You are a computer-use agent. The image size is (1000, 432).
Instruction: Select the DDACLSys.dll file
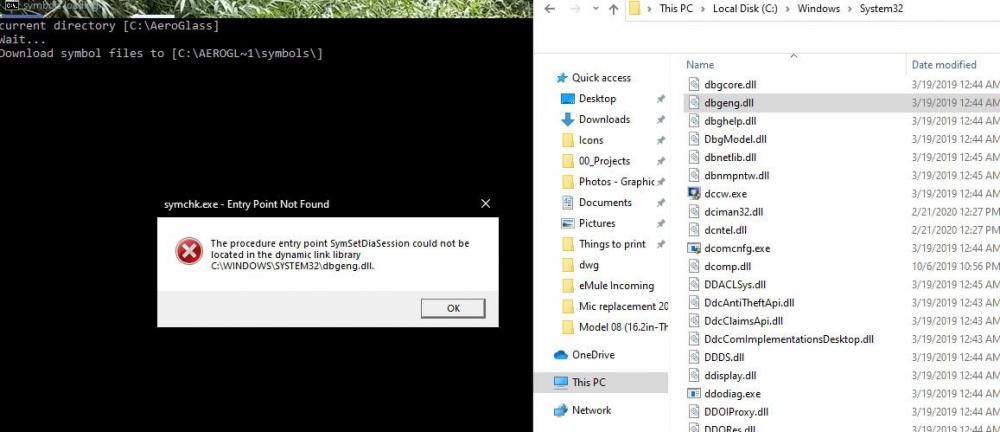pyautogui.click(x=735, y=285)
